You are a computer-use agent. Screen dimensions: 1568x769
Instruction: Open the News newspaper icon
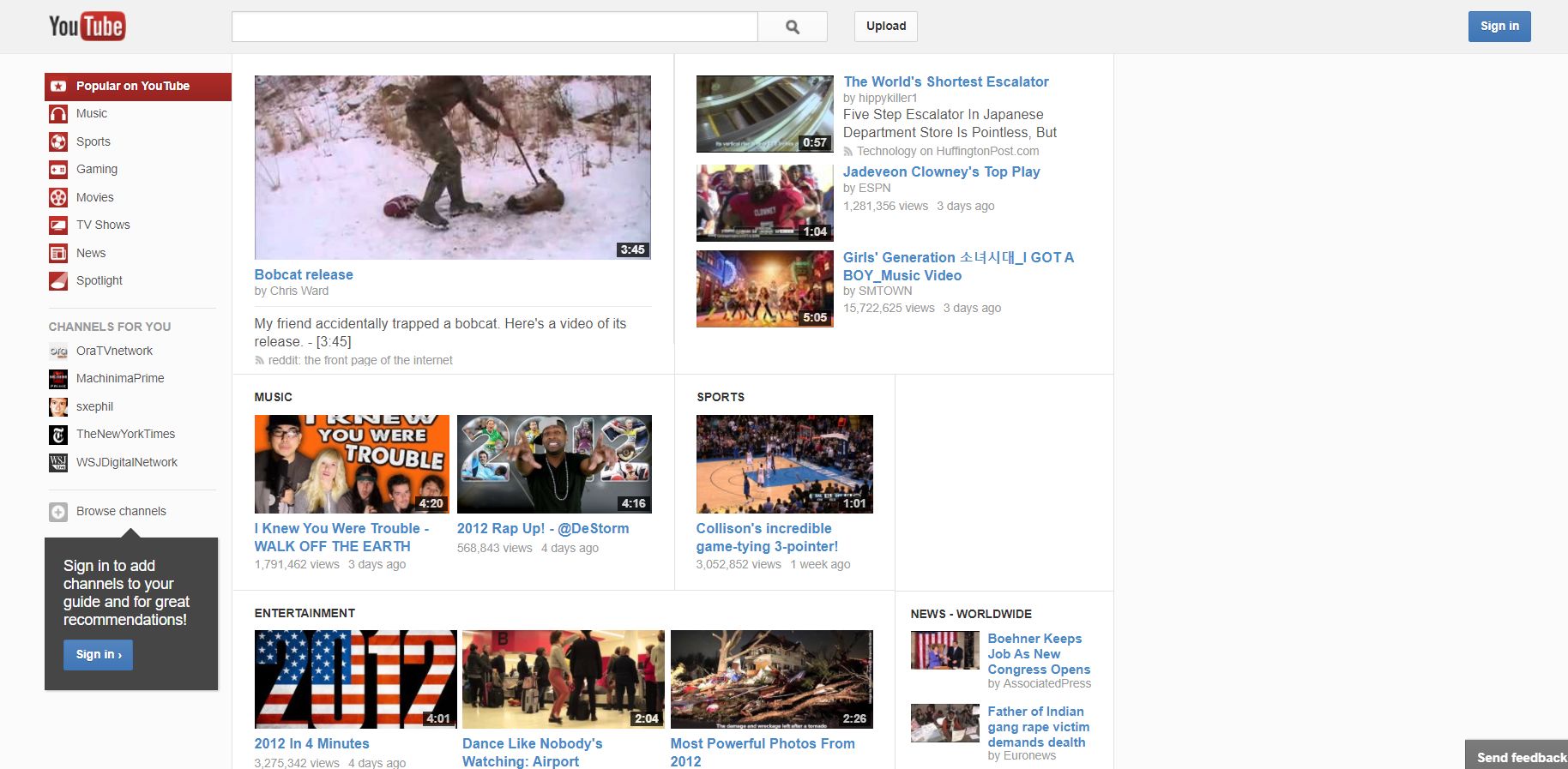click(58, 253)
